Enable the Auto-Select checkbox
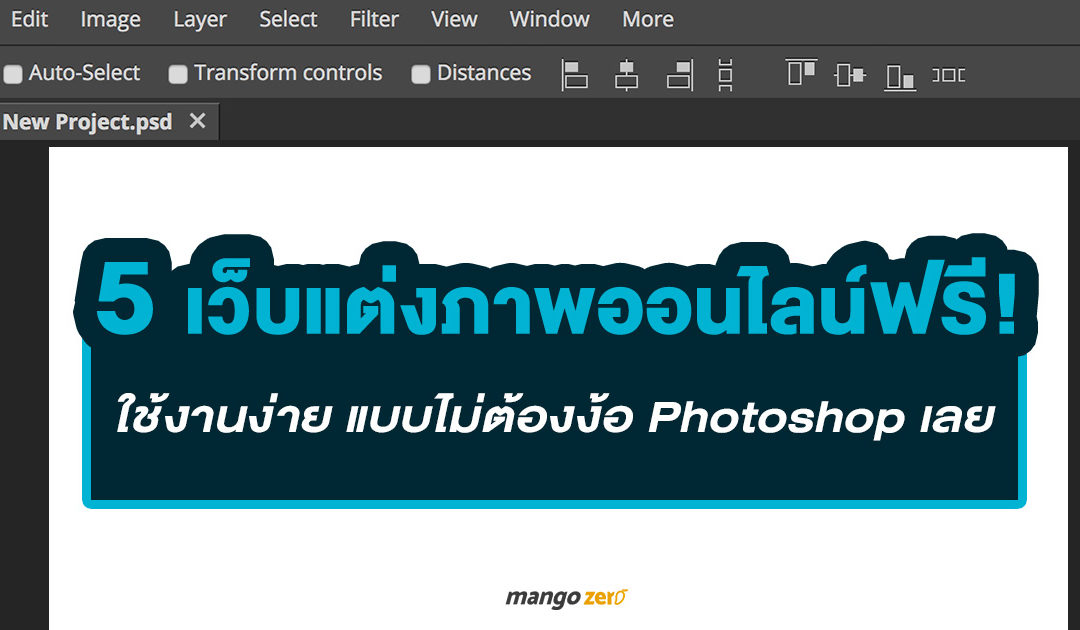The height and width of the screenshot is (630, 1080). pos(13,74)
